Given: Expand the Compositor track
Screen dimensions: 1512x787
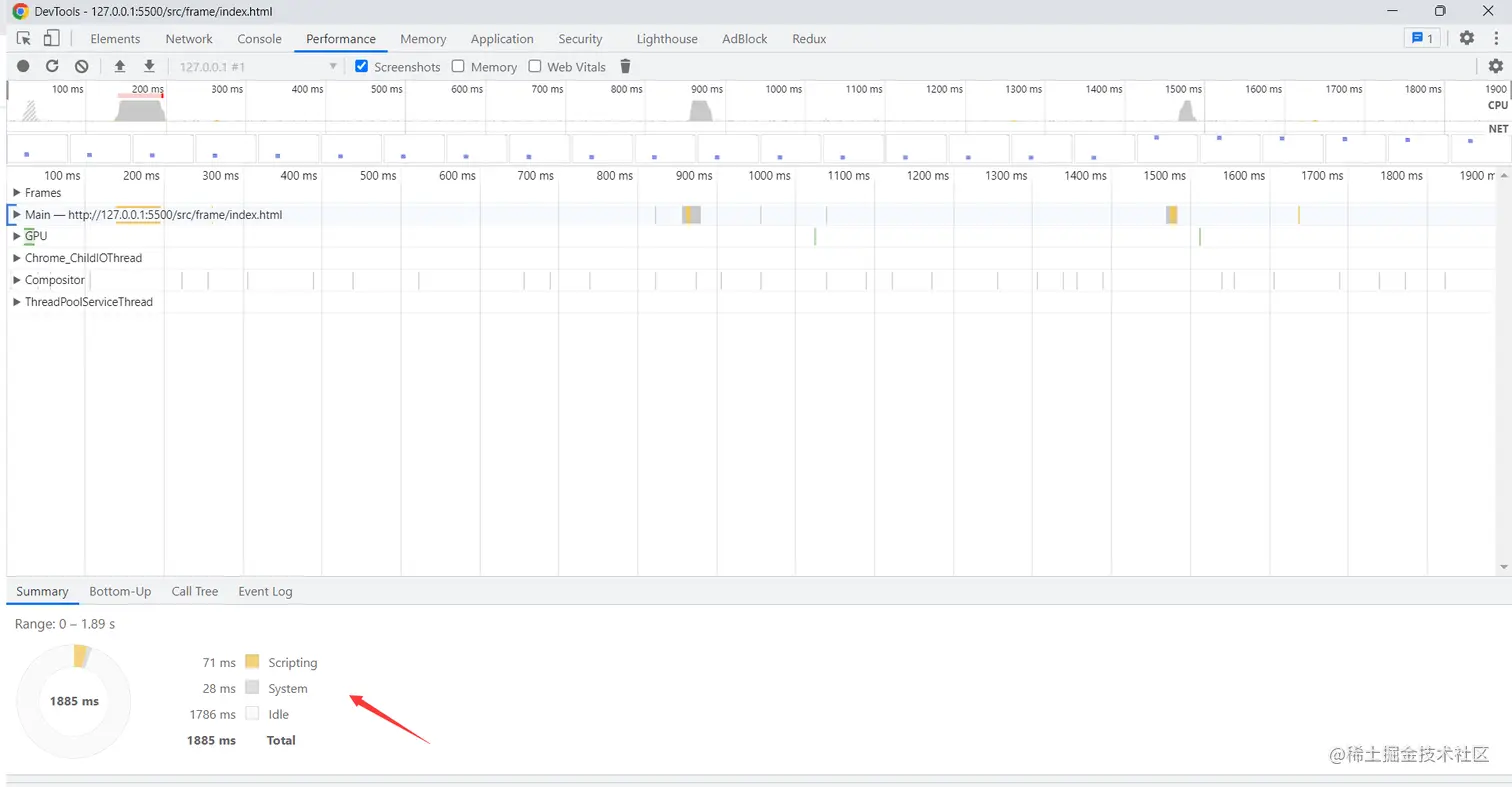Looking at the screenshot, I should click(x=16, y=280).
